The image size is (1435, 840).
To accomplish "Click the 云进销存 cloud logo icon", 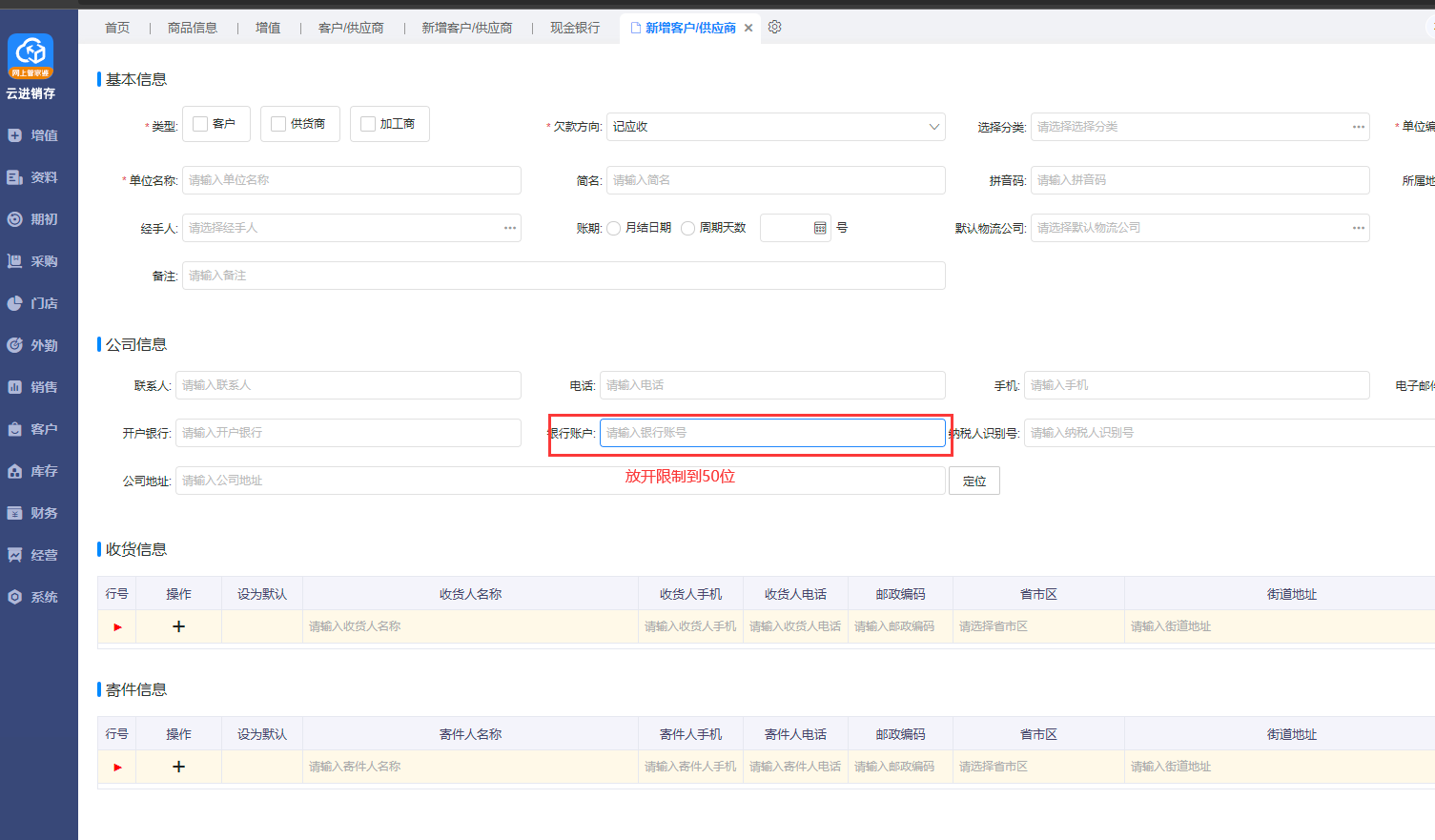I will 31,55.
